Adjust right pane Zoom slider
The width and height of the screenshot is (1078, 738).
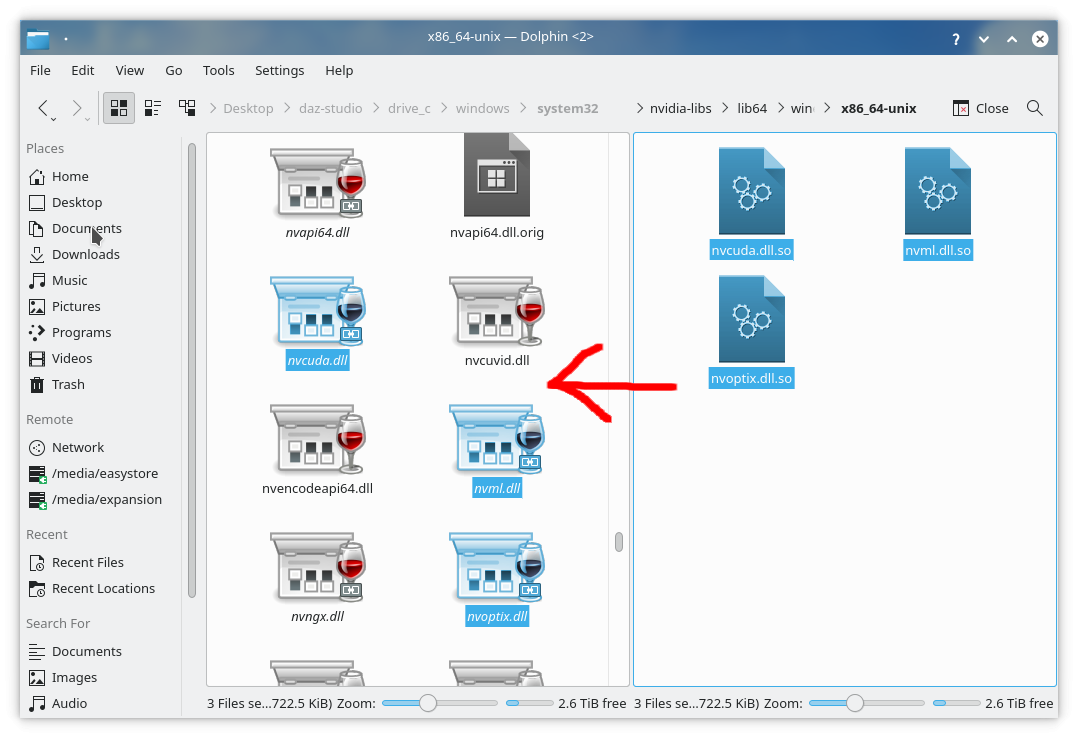pos(866,703)
